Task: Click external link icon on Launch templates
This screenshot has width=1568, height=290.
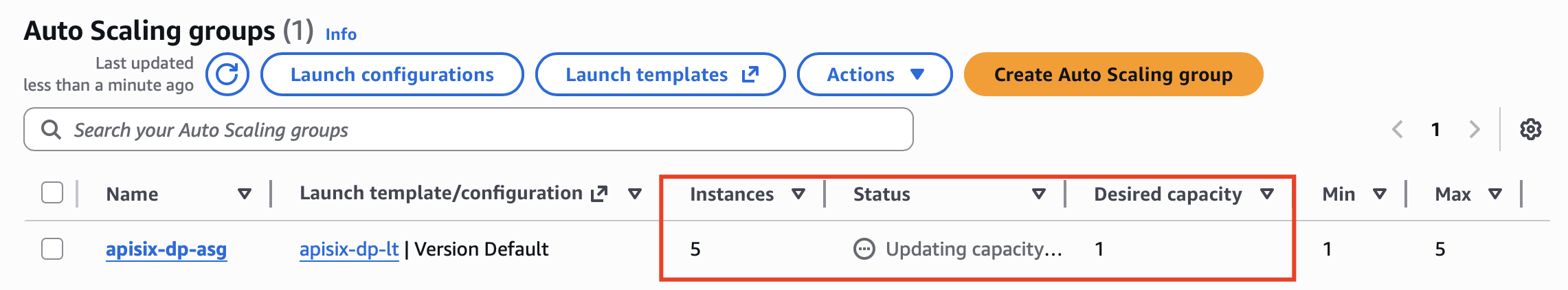Action: [750, 74]
